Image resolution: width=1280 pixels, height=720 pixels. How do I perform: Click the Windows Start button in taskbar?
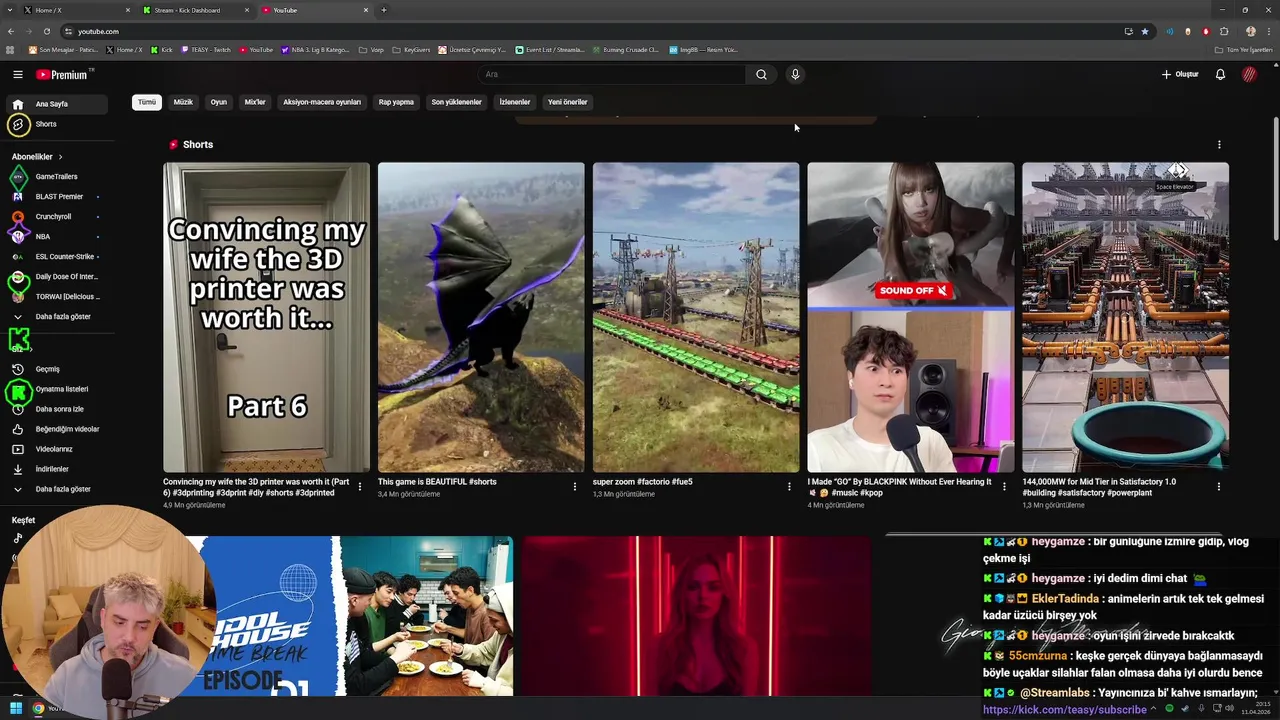pos(16,709)
